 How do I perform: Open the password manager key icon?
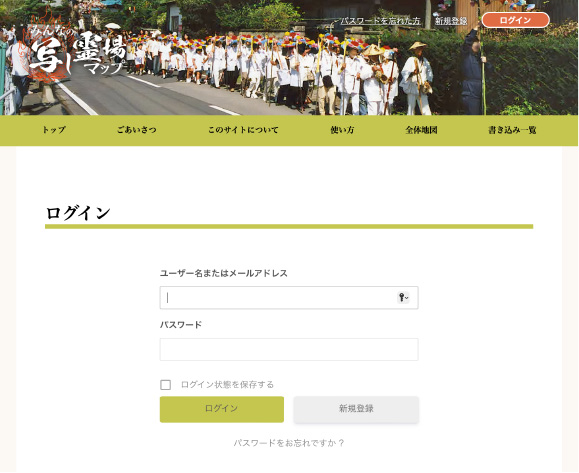tap(401, 297)
